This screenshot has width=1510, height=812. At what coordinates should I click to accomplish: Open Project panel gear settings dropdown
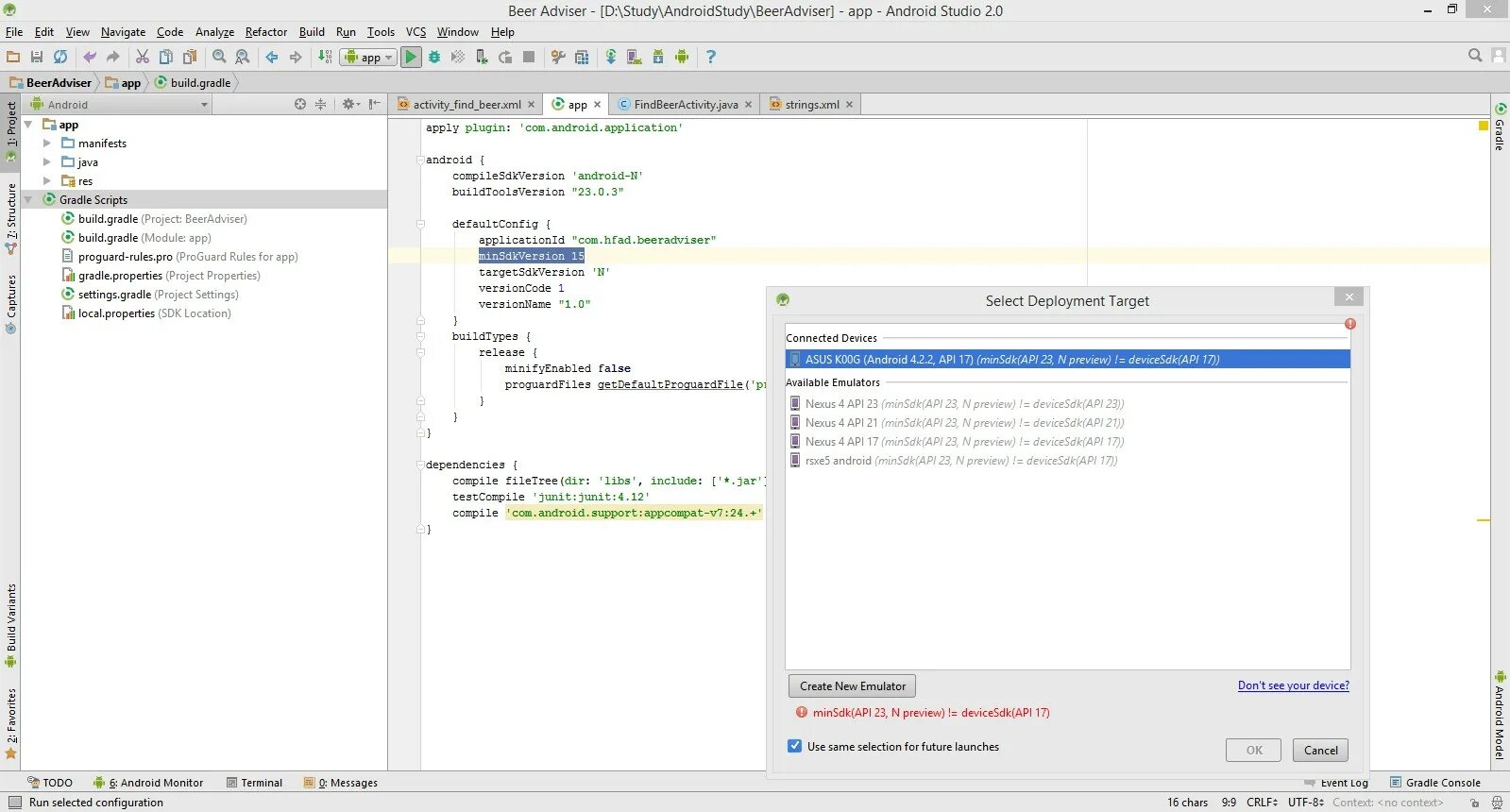click(x=350, y=104)
